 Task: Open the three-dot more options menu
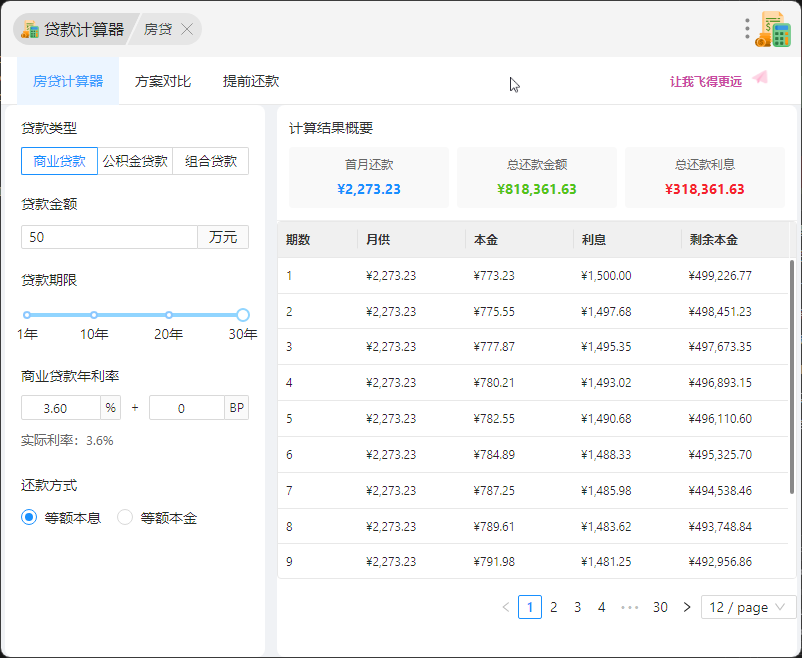tap(747, 29)
